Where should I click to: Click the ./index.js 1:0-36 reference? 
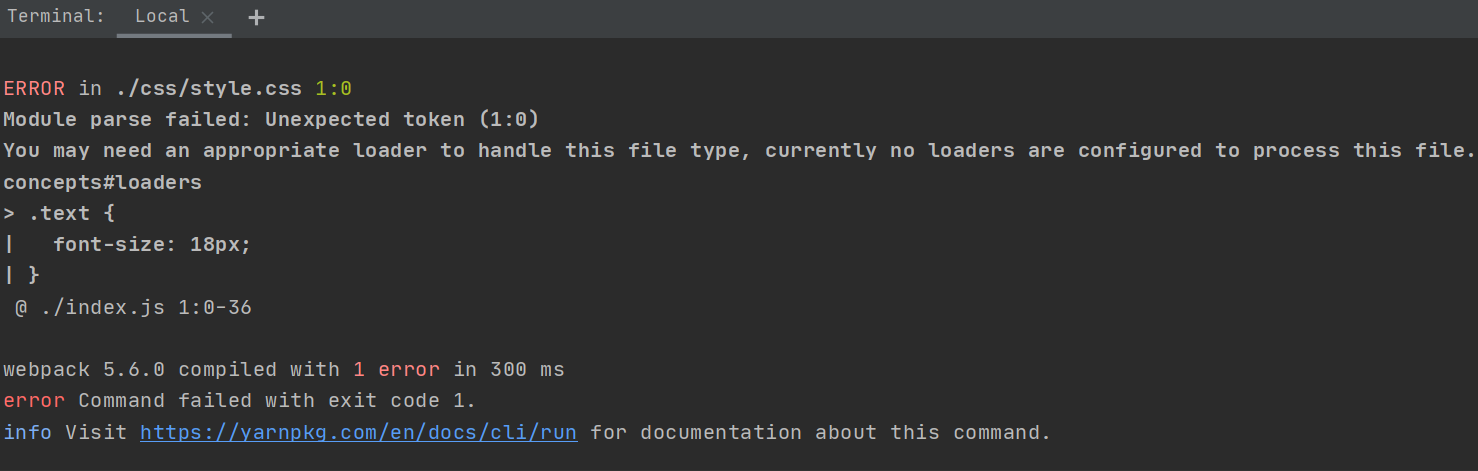pyautogui.click(x=146, y=308)
